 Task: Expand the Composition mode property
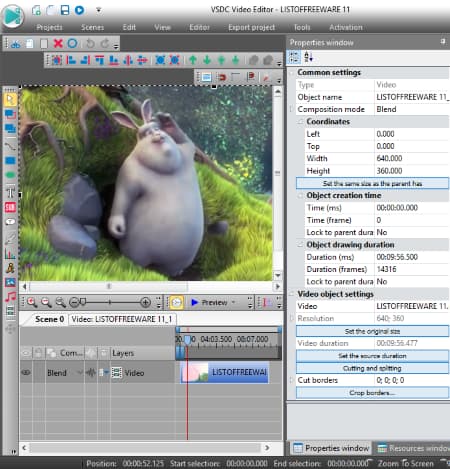[292, 109]
